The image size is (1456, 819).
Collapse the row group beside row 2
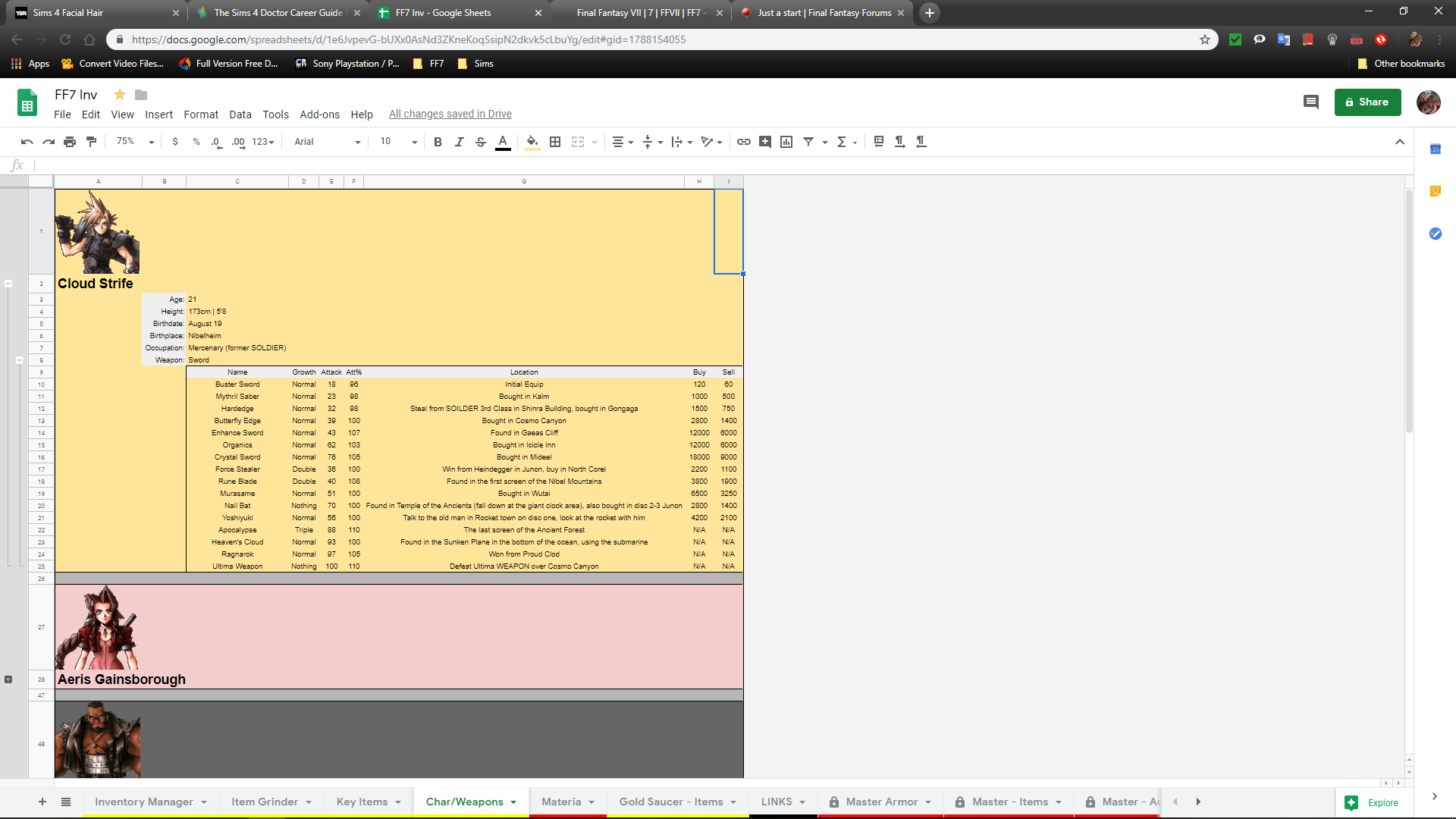coord(8,284)
